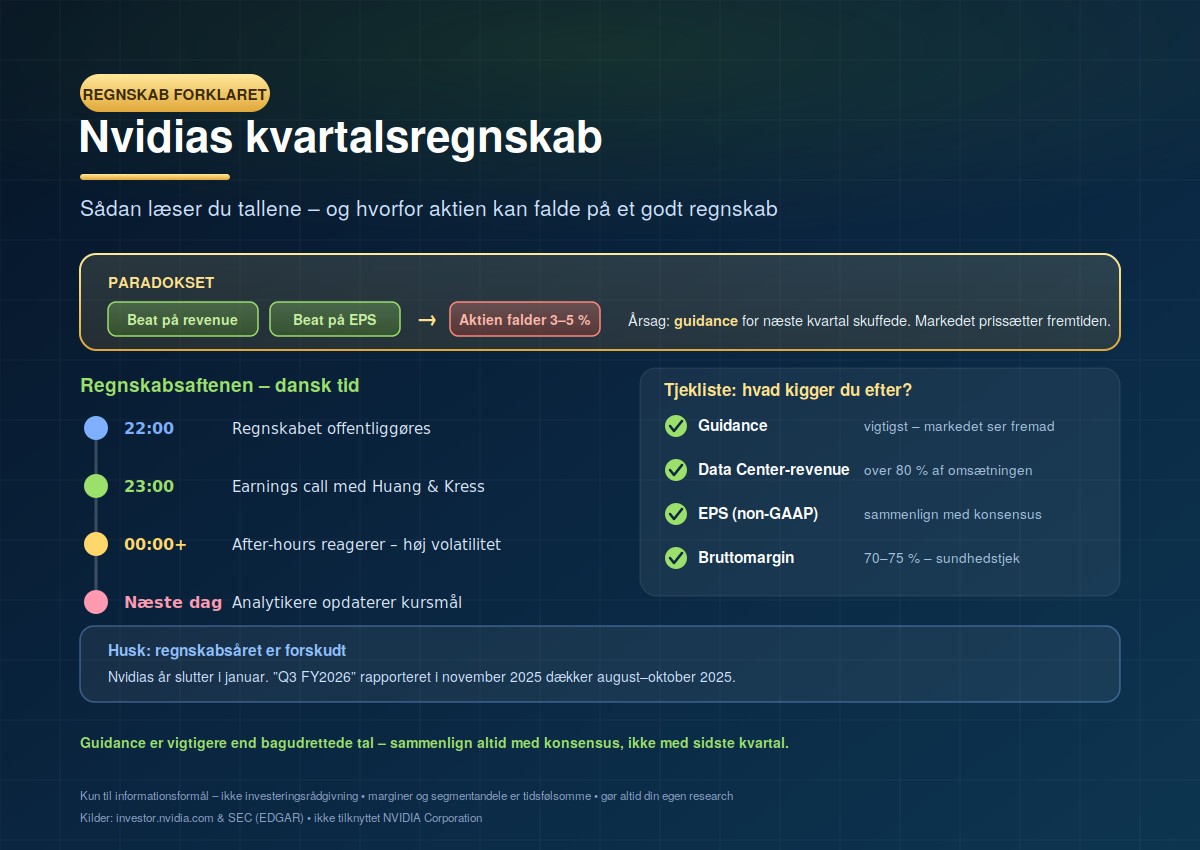
Task: Click the Beat på revenue pill
Action: pyautogui.click(x=183, y=320)
